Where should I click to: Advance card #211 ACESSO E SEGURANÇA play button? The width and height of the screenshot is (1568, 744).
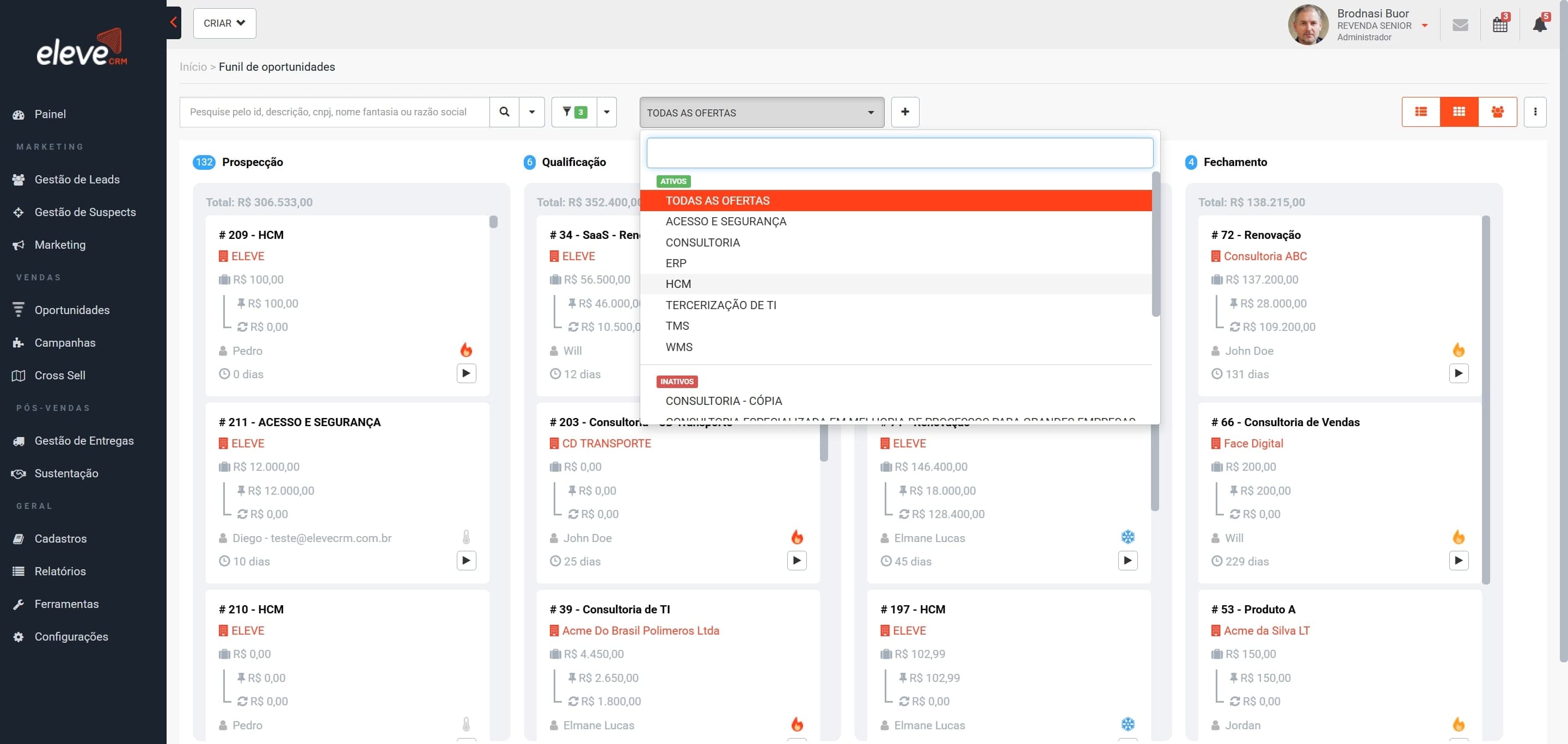click(x=466, y=561)
